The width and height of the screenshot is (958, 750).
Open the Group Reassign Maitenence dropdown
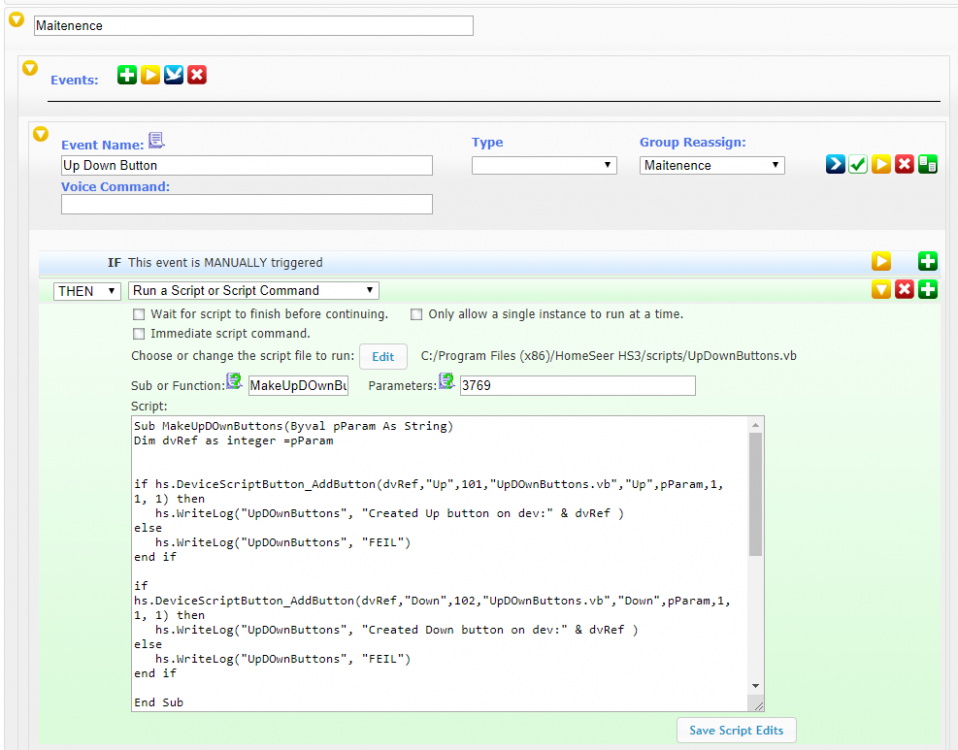tap(712, 165)
